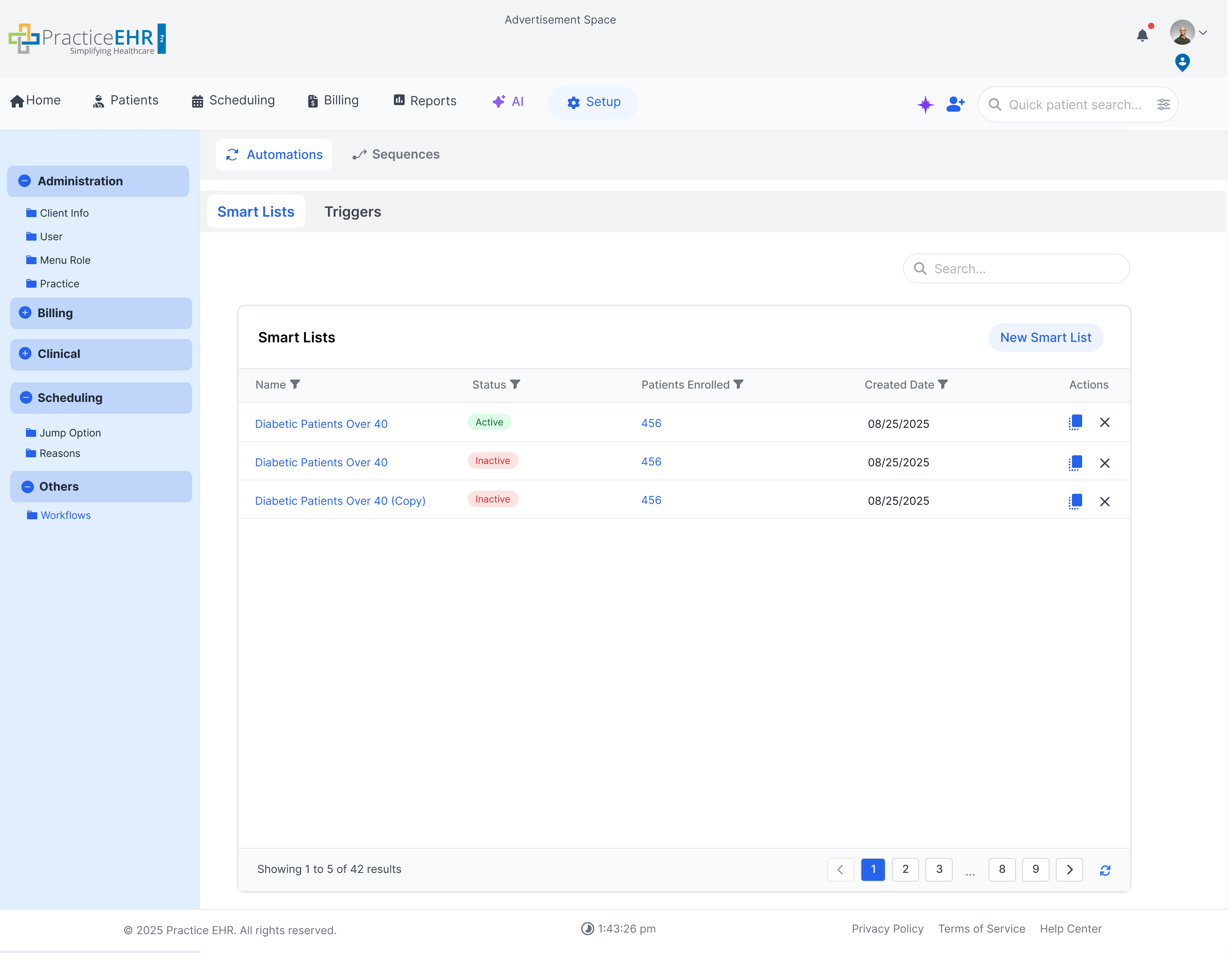Switch to the Triggers tab

pos(353,212)
